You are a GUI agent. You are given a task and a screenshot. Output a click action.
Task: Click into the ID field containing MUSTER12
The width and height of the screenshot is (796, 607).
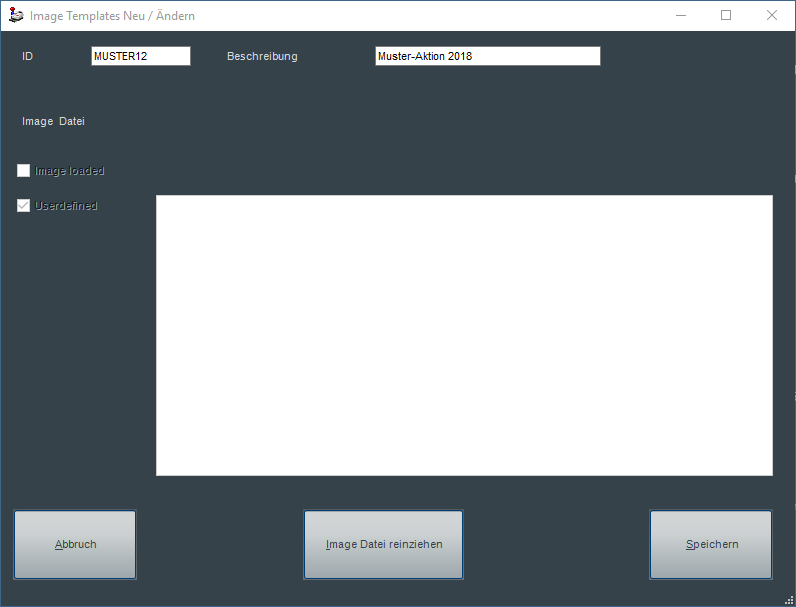click(140, 57)
